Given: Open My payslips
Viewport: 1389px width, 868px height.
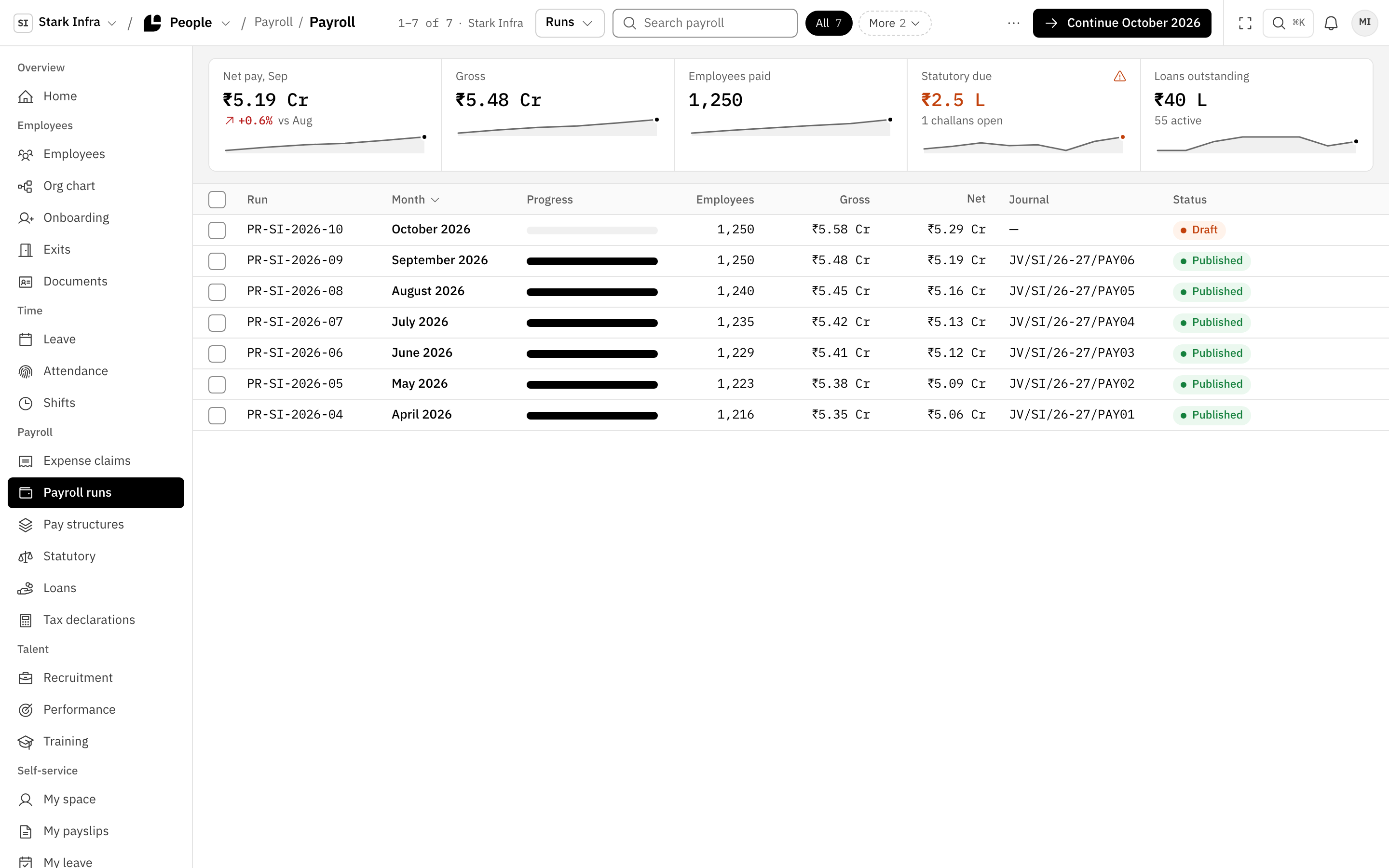Looking at the screenshot, I should [x=96, y=831].
